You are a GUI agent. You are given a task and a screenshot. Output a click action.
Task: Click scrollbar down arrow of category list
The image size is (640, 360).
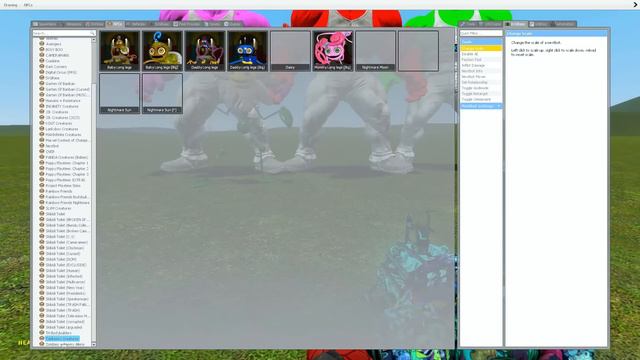[x=94, y=344]
